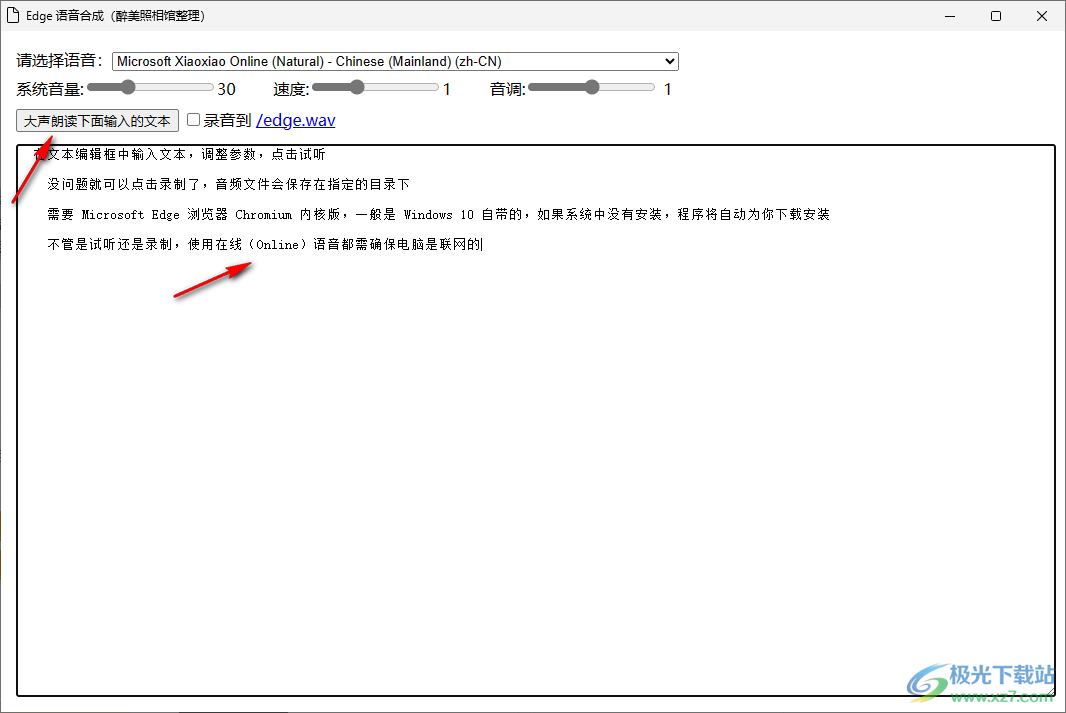Minimize the Edge 语音合成 window
Image resolution: width=1066 pixels, height=713 pixels.
948,16
